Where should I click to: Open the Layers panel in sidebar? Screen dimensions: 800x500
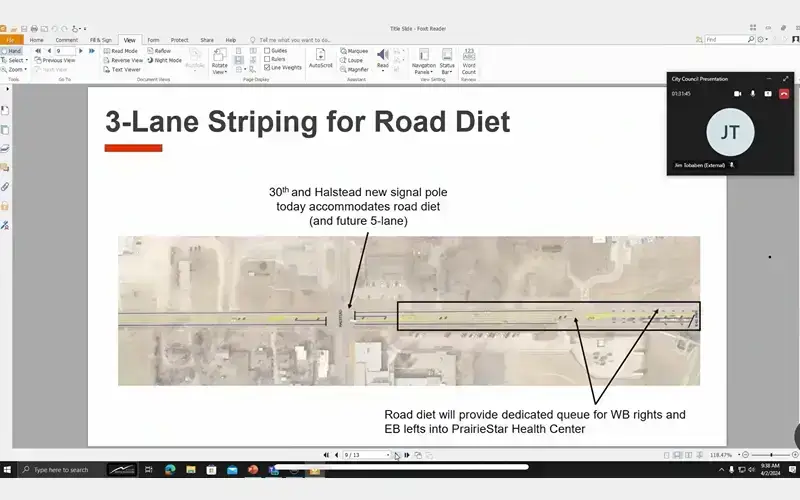(5, 148)
